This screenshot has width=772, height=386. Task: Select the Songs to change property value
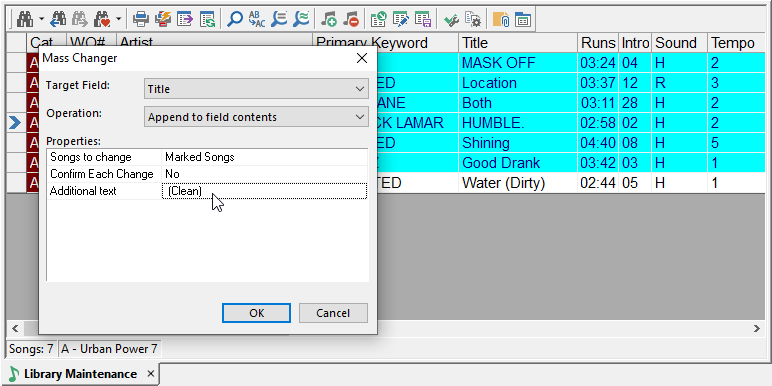click(264, 157)
